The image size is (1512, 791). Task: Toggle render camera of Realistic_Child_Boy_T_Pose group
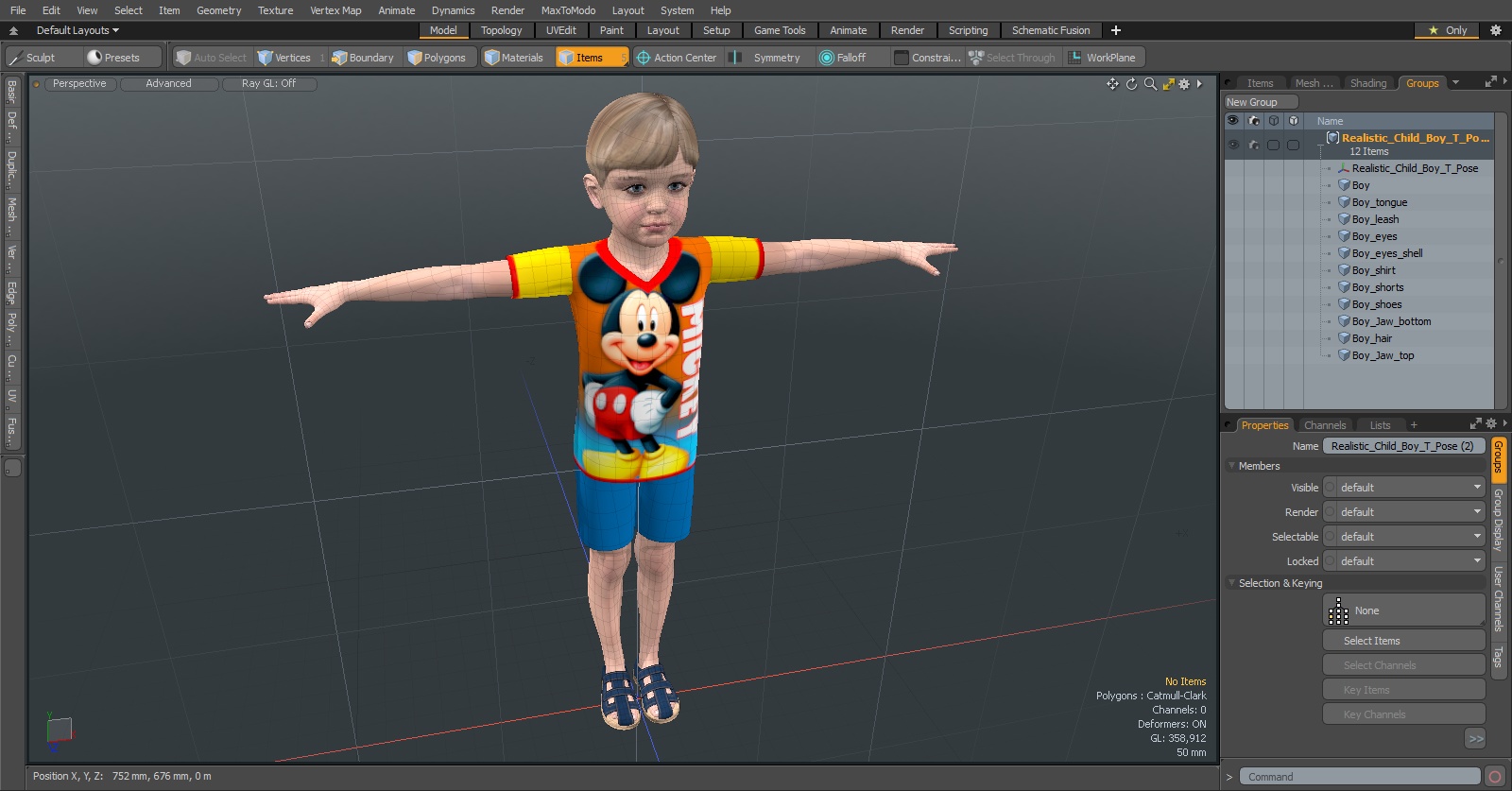click(x=1254, y=146)
